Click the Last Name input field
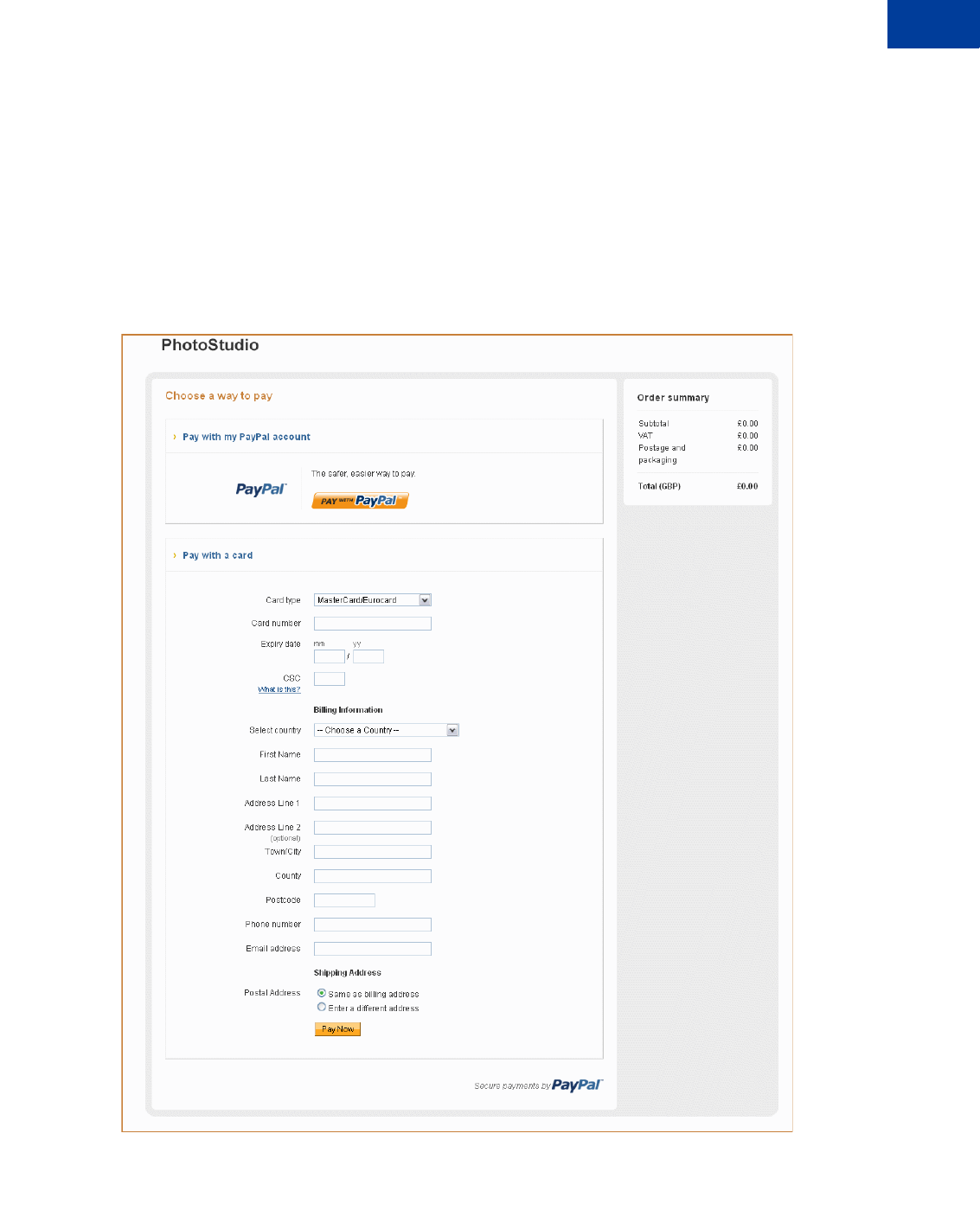This screenshot has width=980, height=1223. tap(373, 779)
